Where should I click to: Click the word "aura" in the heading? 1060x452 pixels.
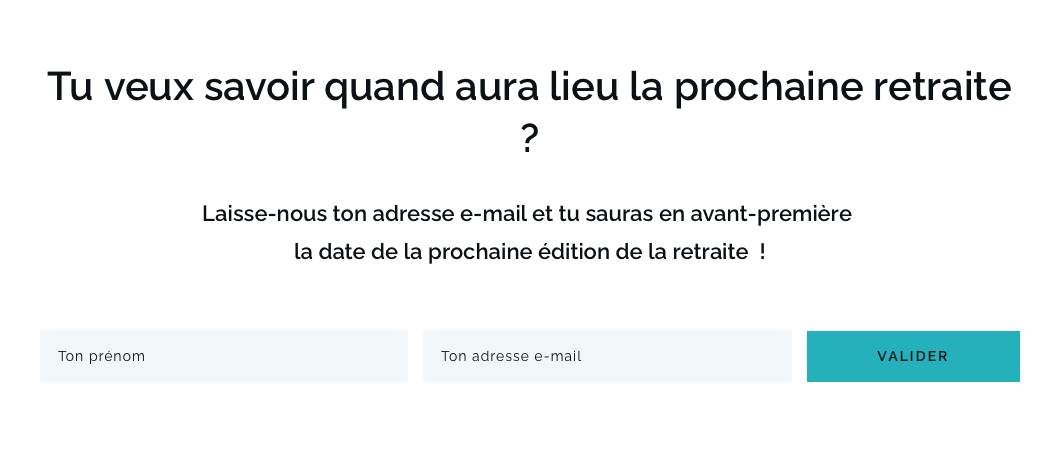coord(496,88)
